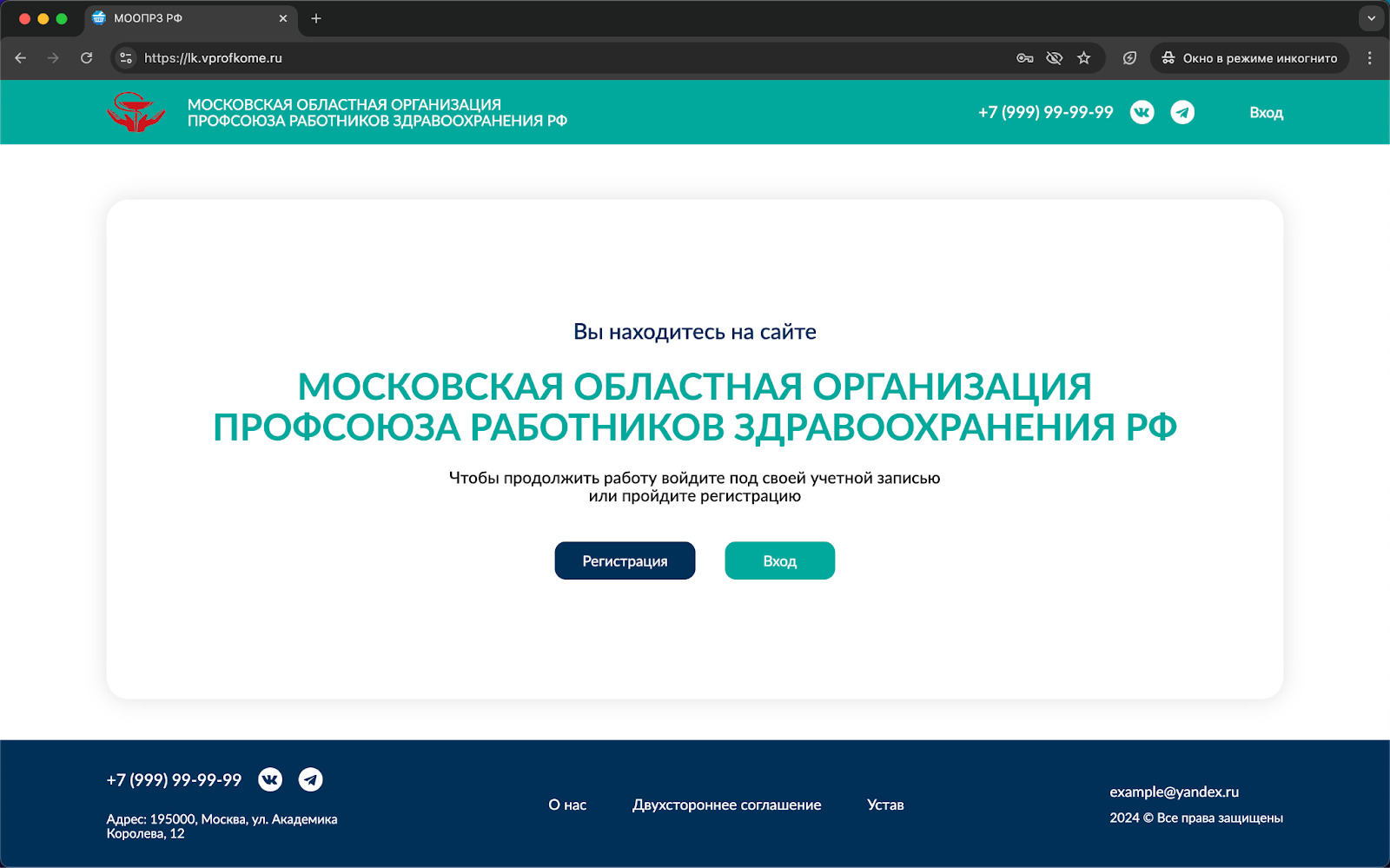The width and height of the screenshot is (1390, 868).
Task: Reload the current page
Action: click(86, 57)
